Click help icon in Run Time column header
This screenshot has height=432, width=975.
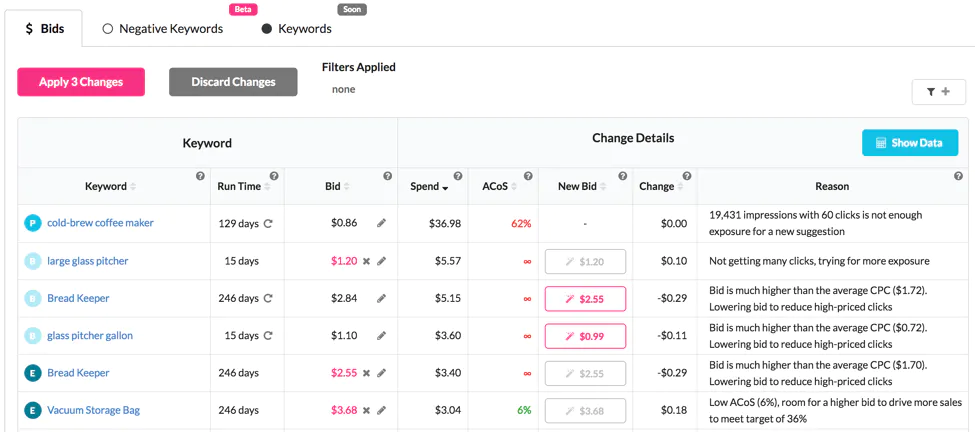274,177
